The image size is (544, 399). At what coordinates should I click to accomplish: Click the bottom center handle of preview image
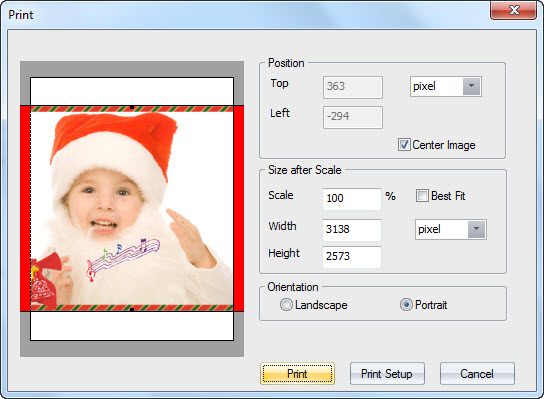(x=132, y=309)
